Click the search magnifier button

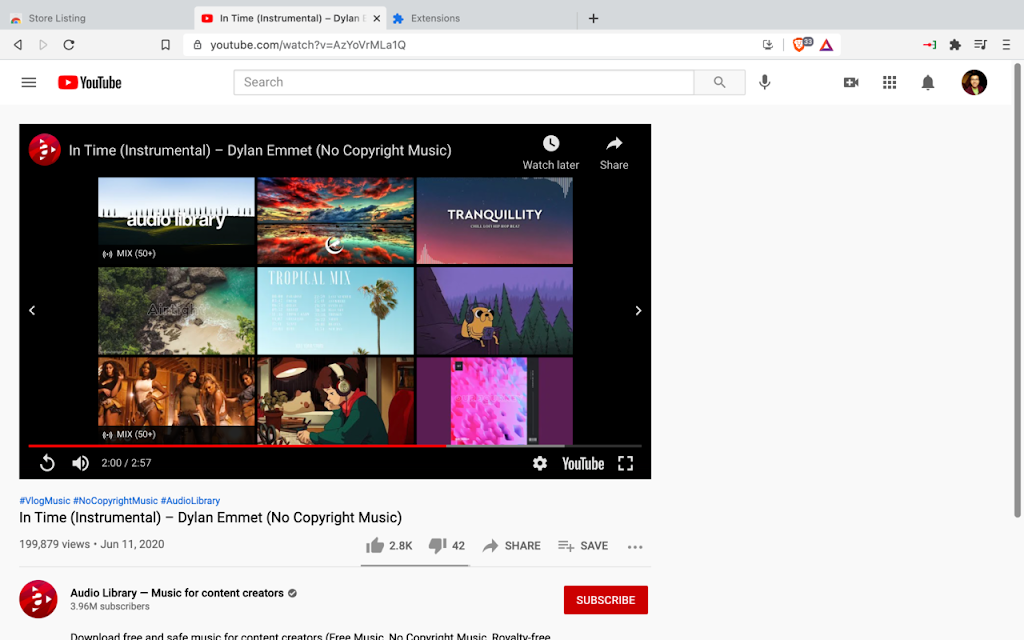point(719,82)
